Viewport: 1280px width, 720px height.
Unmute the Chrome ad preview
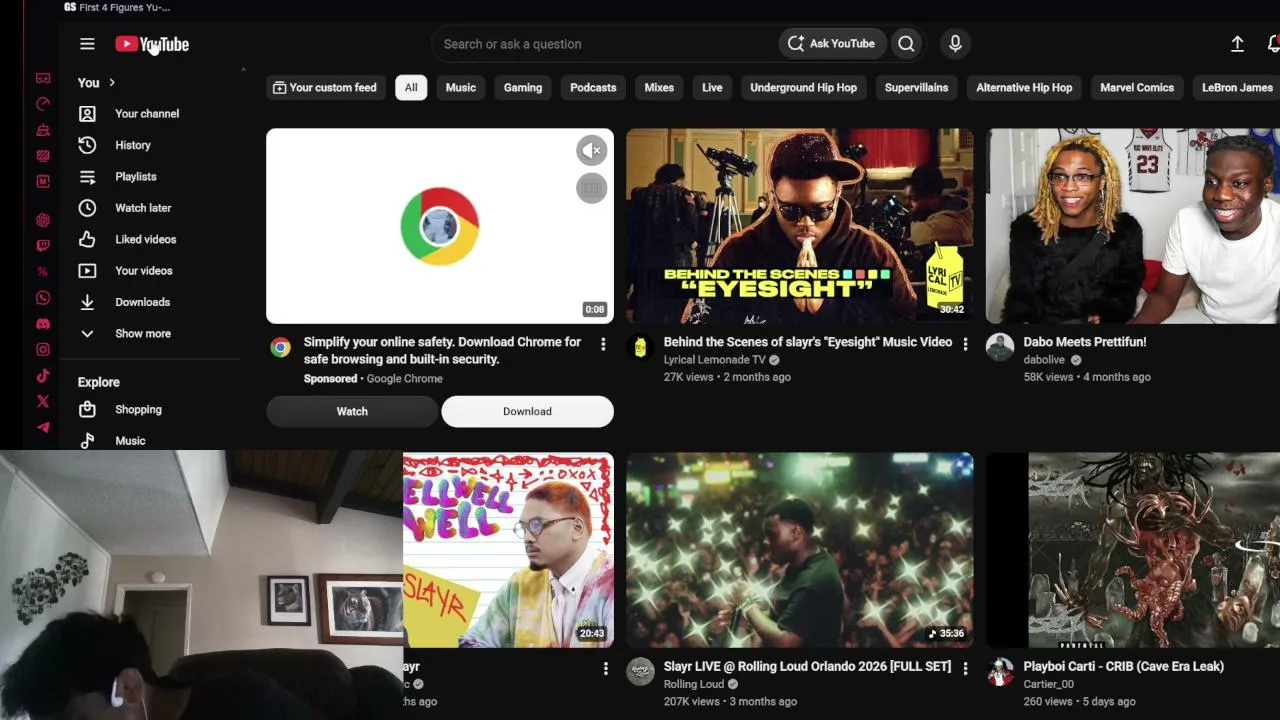[591, 151]
